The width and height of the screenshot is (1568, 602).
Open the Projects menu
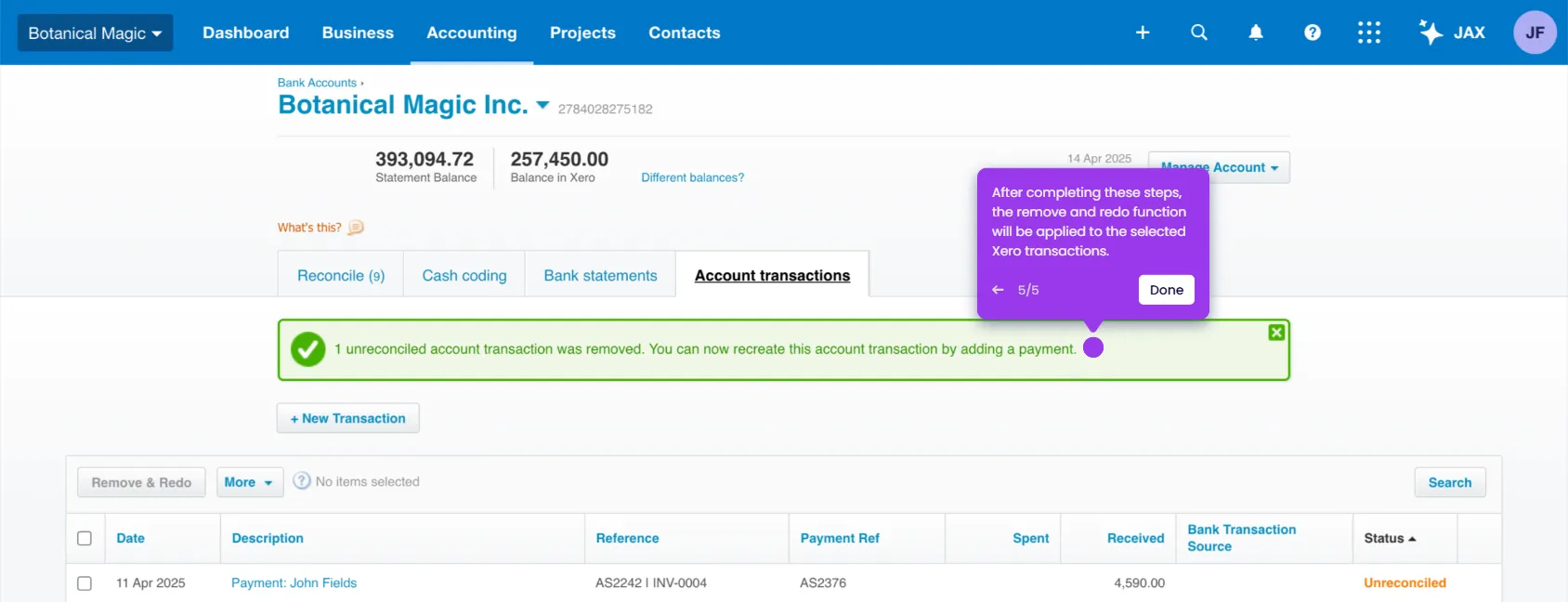click(x=582, y=33)
